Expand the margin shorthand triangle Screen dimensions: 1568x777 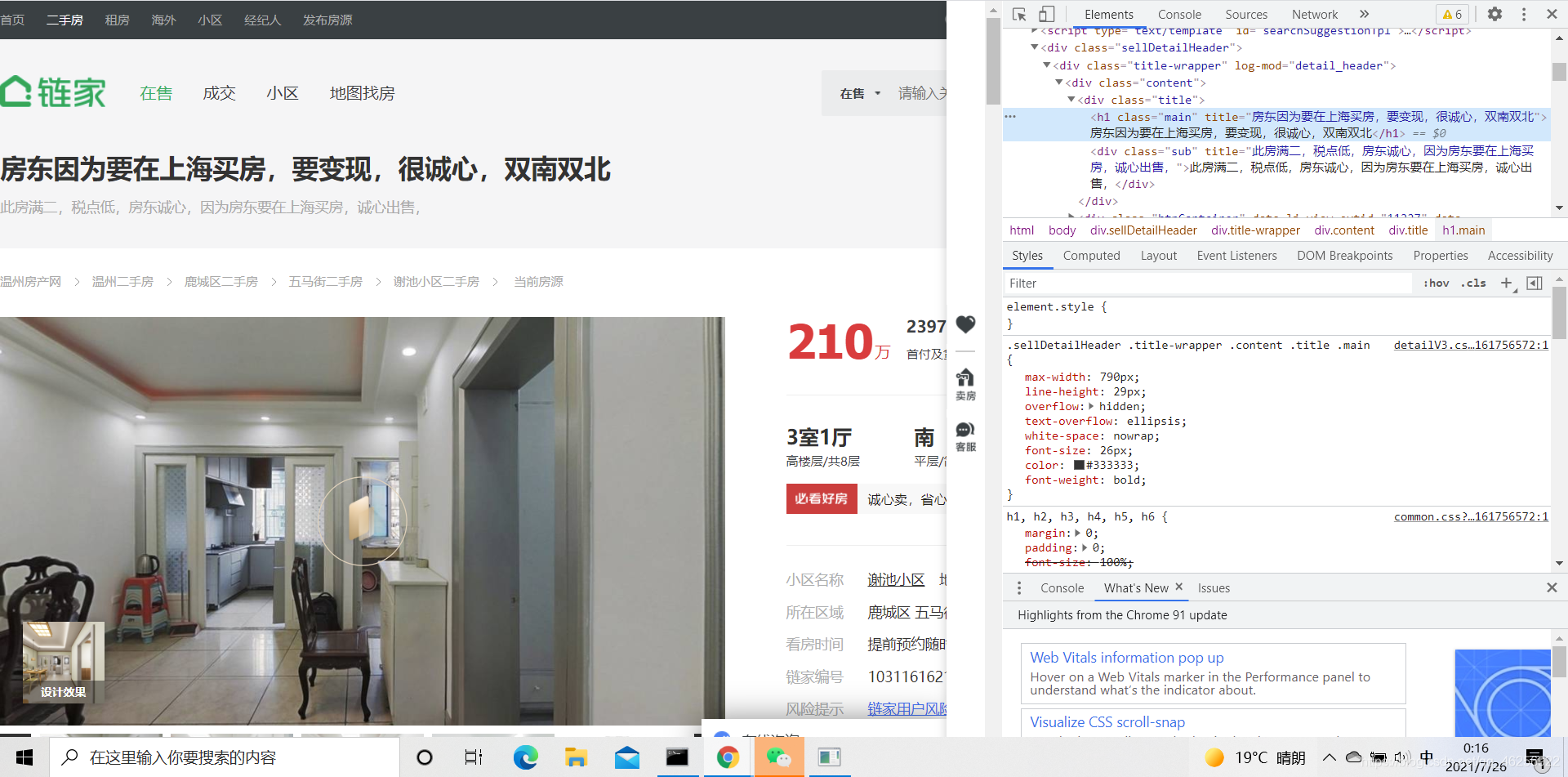[1077, 533]
